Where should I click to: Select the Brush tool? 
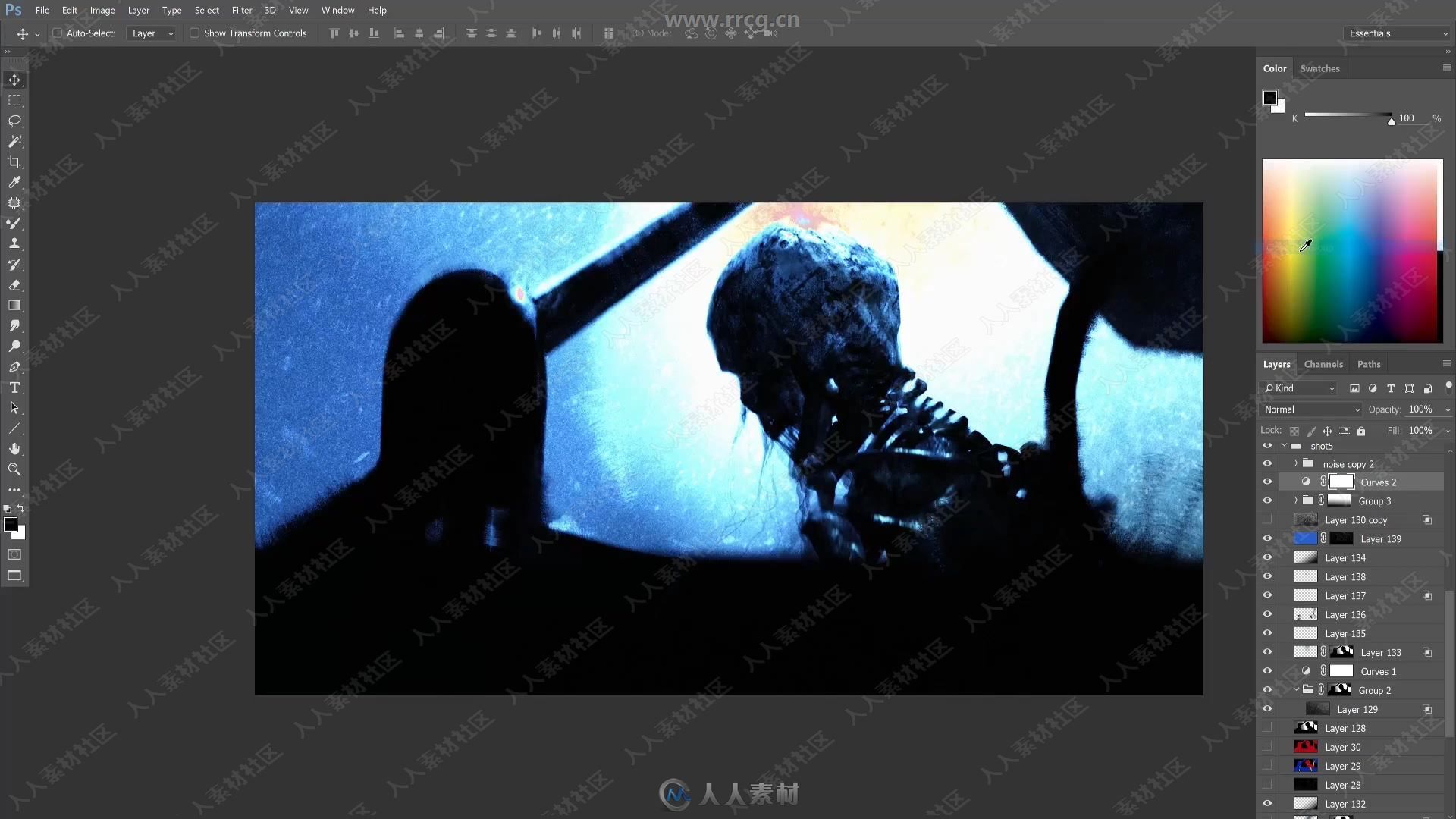15,223
